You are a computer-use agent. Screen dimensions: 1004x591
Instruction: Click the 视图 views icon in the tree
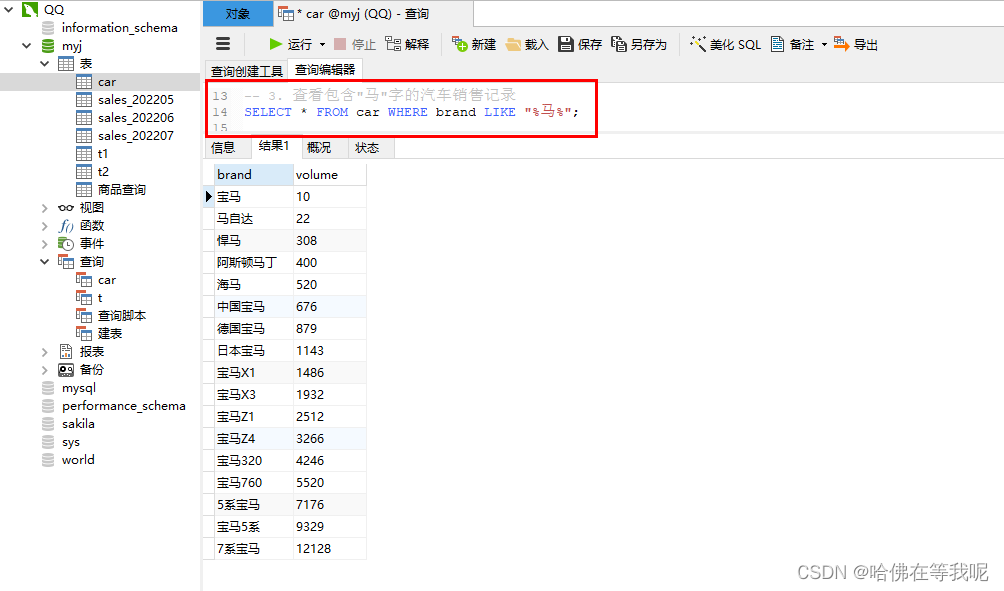coord(65,207)
